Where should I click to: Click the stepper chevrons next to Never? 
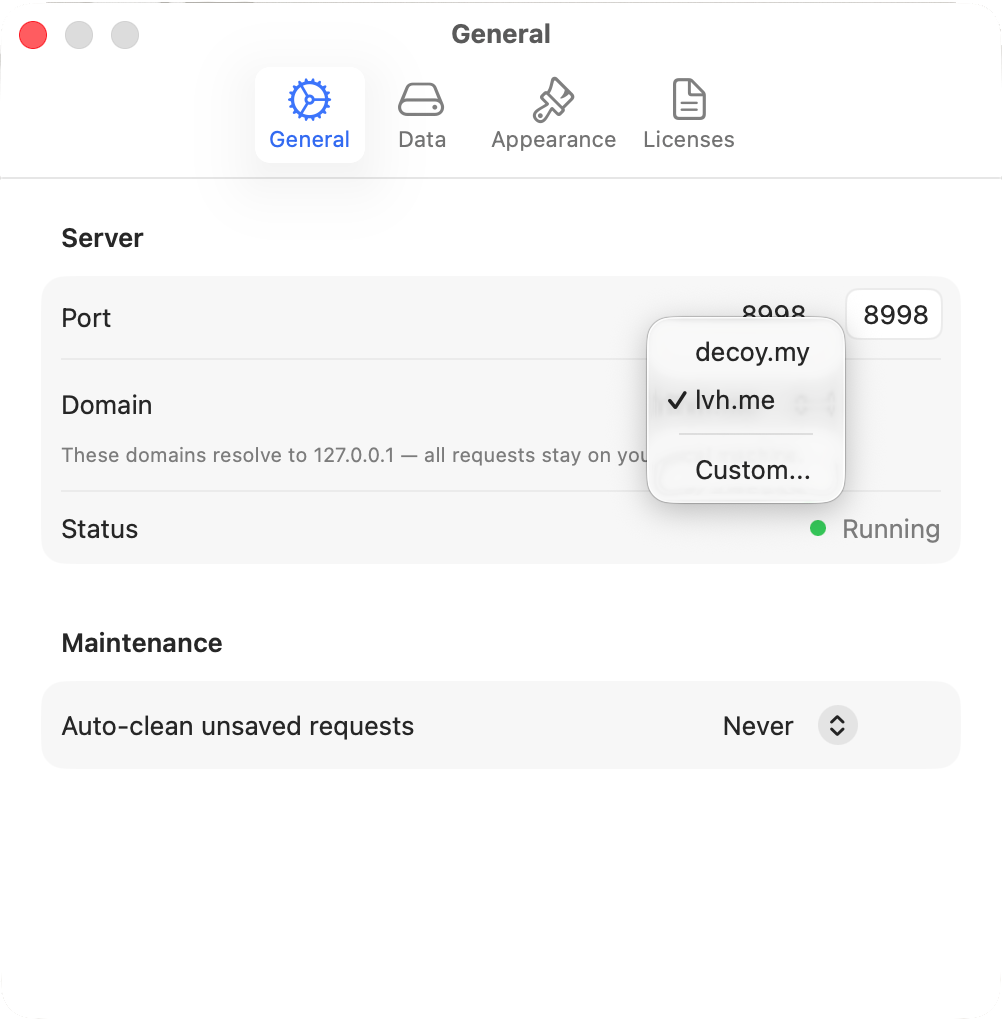click(x=837, y=725)
